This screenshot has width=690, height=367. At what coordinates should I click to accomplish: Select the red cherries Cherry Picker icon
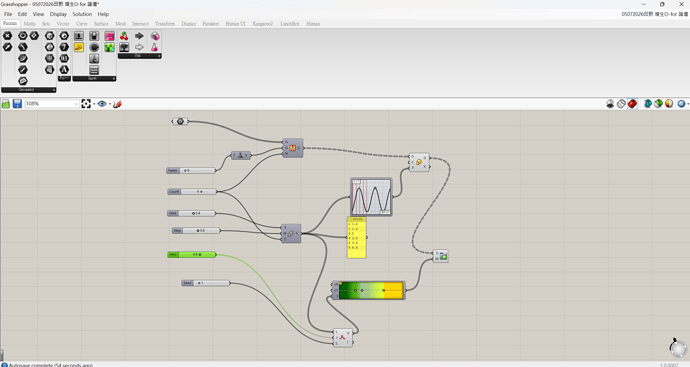pos(124,36)
